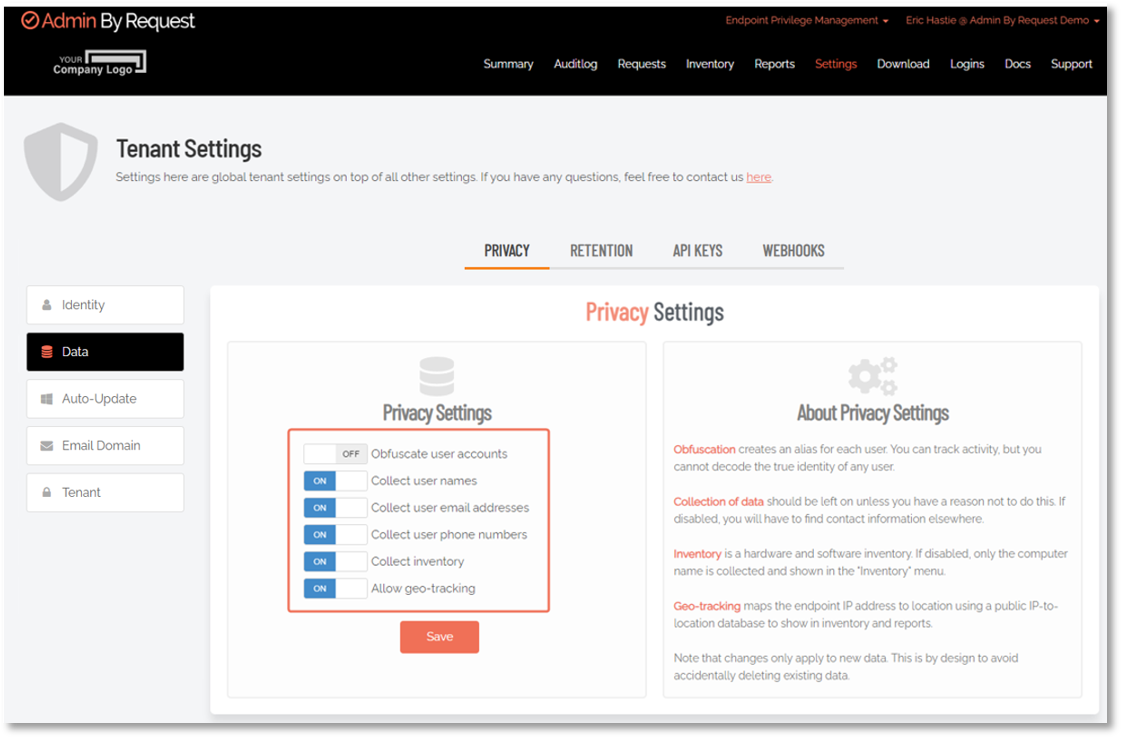Image resolution: width=1121 pixels, height=737 pixels.
Task: Open Inventory from the navigation bar
Action: click(709, 64)
